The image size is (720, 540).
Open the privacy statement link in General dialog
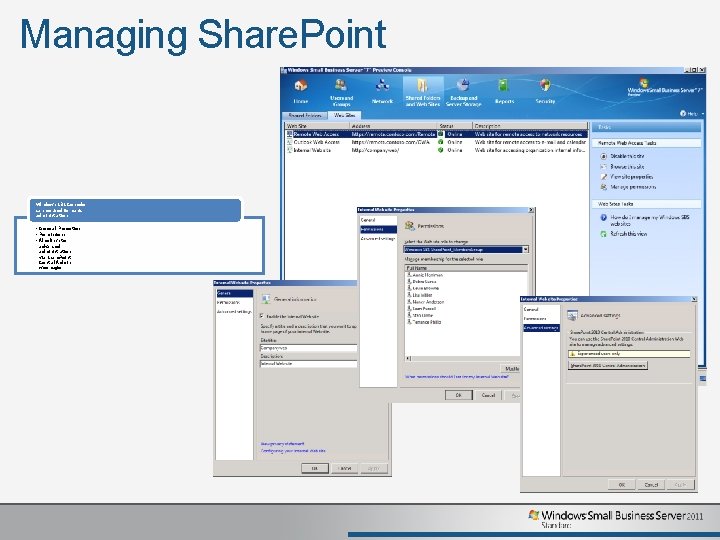[282, 444]
